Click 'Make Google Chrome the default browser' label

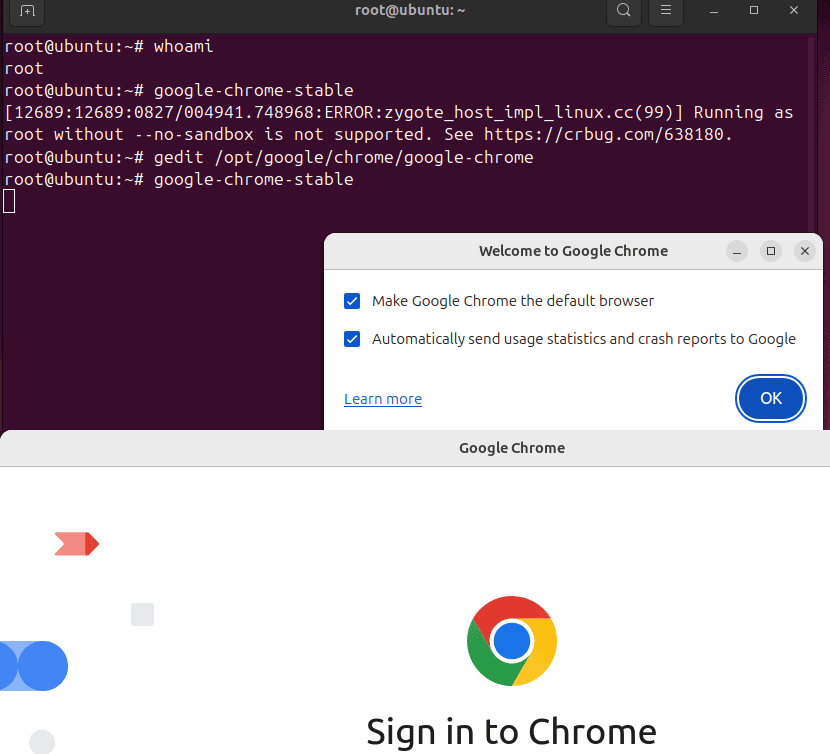pos(513,301)
